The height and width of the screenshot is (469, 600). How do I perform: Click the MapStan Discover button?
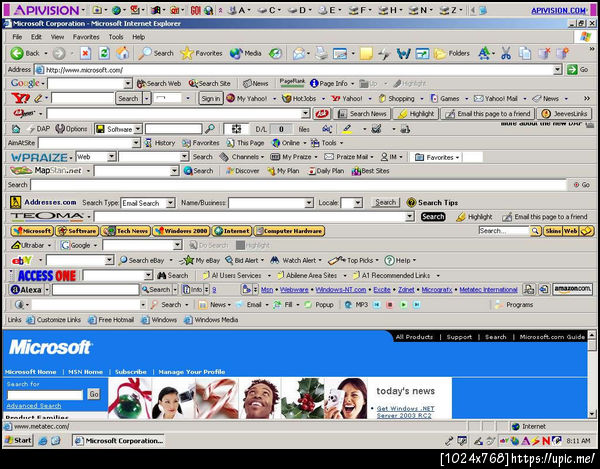pyautogui.click(x=242, y=171)
